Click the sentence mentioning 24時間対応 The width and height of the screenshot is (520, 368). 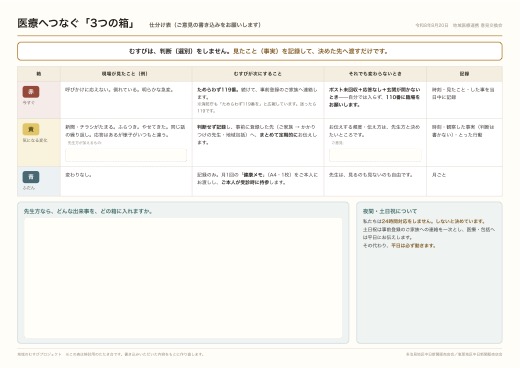coord(425,221)
